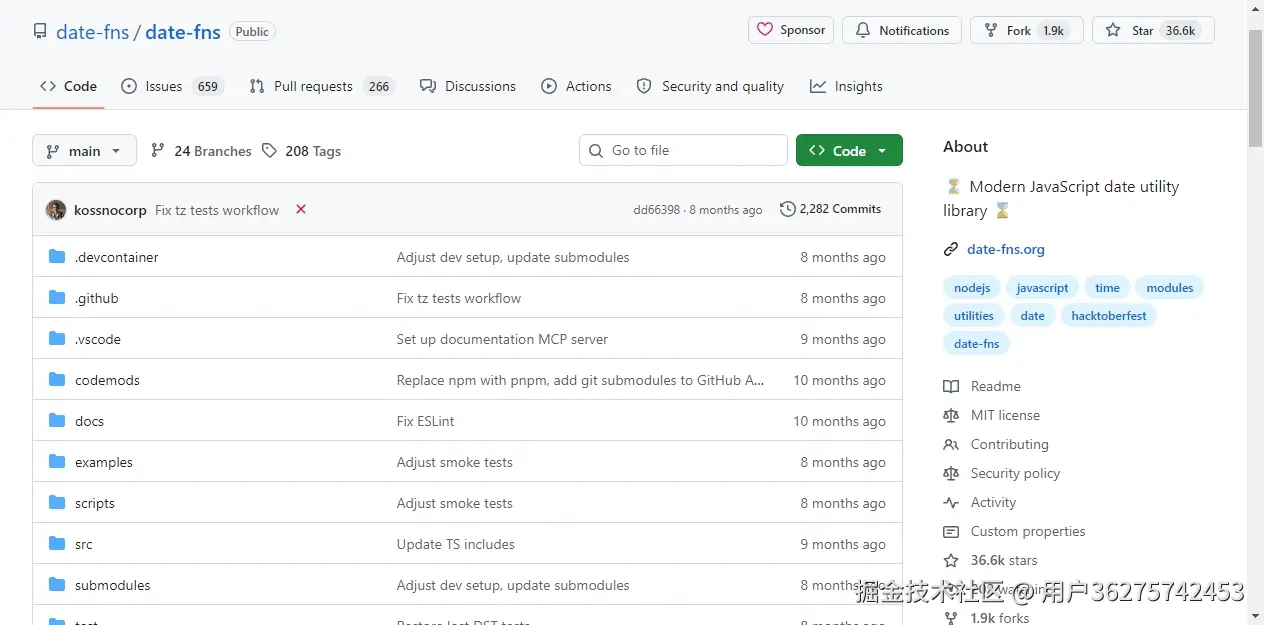
Task: Open the src folder name
Action: click(84, 544)
